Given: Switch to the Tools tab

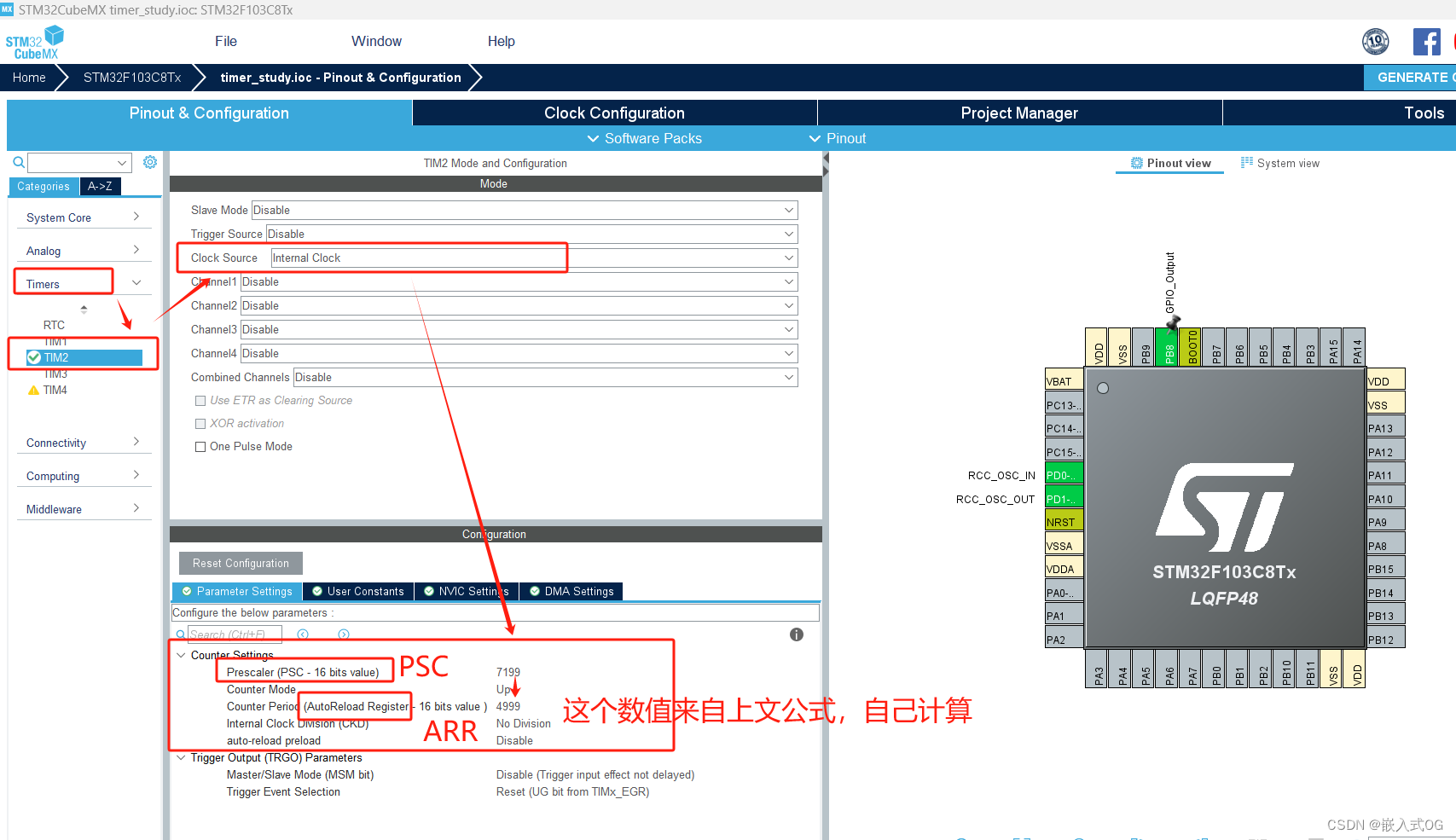Looking at the screenshot, I should tap(1340, 113).
